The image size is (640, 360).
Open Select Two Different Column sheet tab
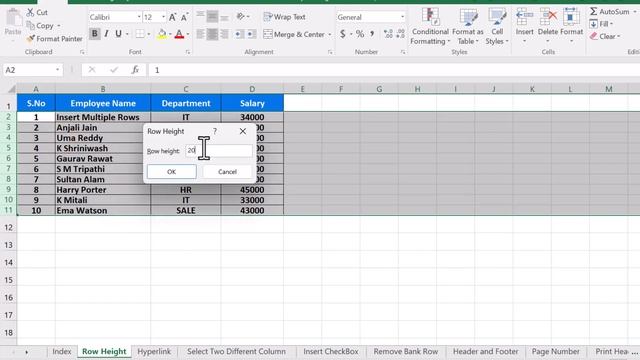[236, 351]
